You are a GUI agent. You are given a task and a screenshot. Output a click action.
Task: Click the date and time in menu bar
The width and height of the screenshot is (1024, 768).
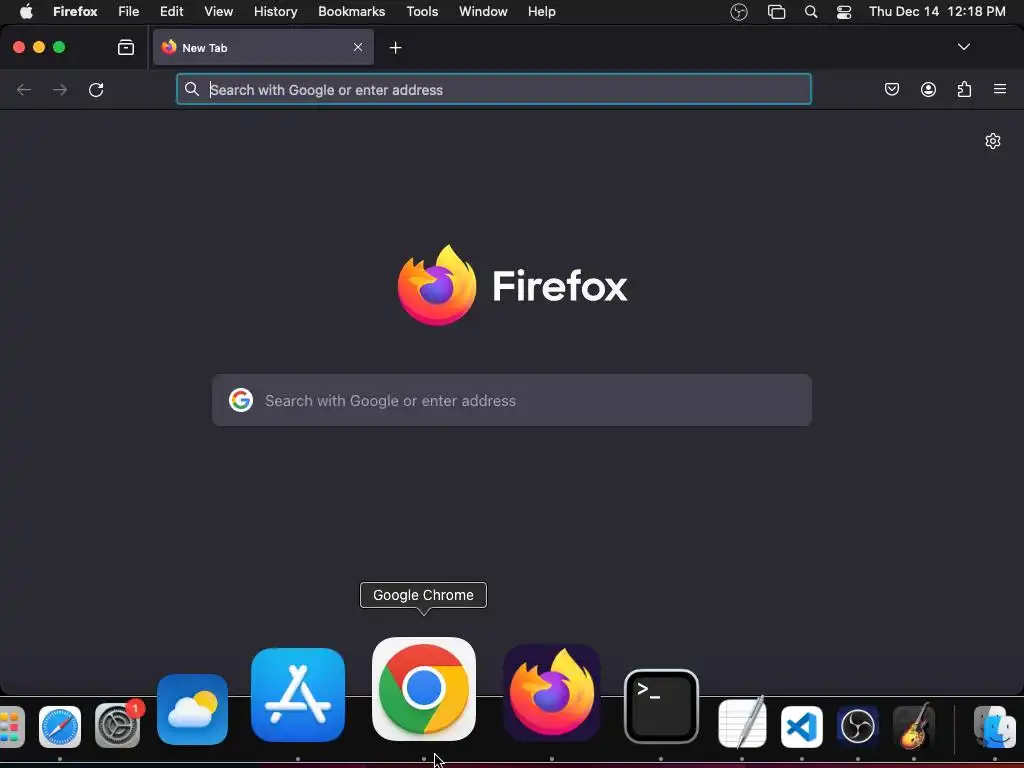937,12
